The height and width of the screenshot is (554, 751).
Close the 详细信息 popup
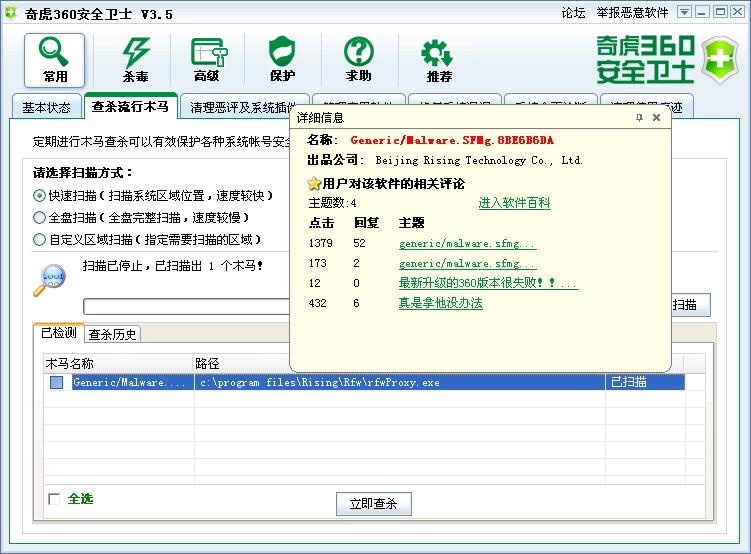[x=656, y=117]
